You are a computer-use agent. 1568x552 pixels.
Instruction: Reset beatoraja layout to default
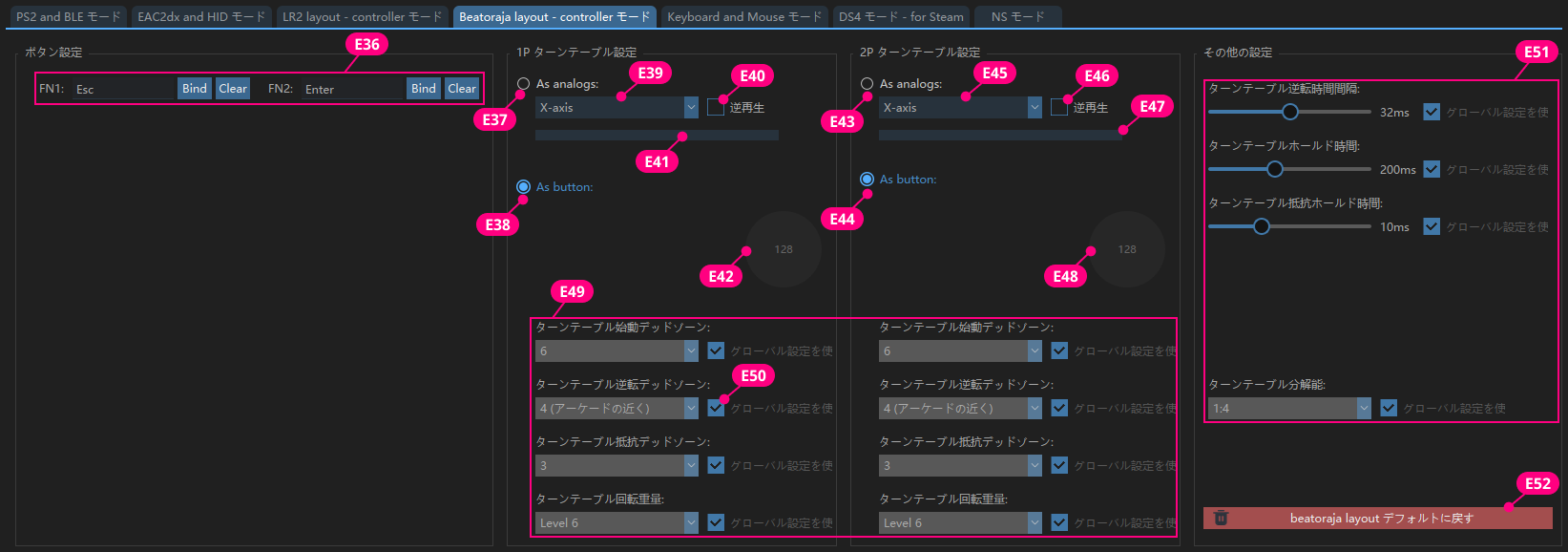pos(1381,519)
